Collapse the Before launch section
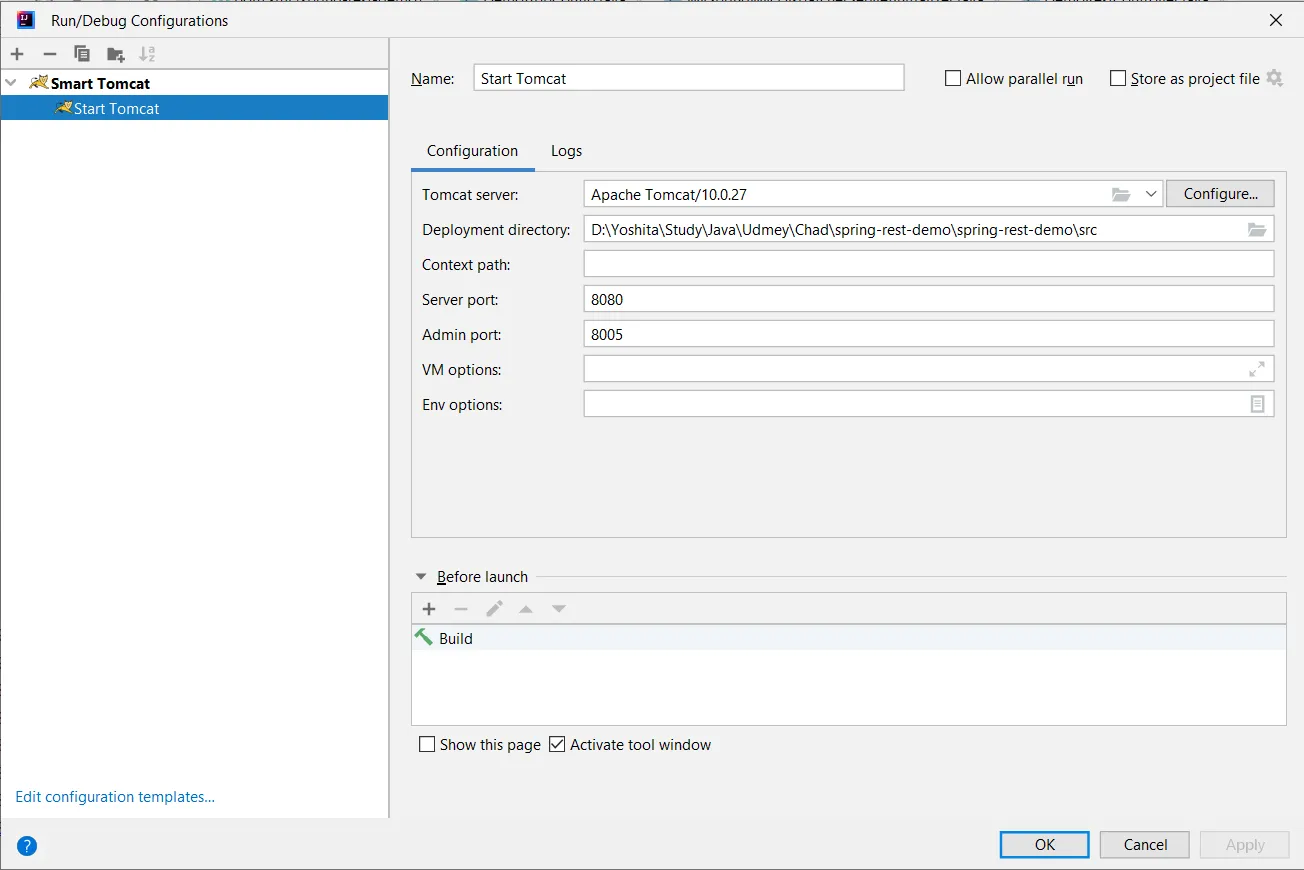The width and height of the screenshot is (1304, 870). [x=420, y=577]
